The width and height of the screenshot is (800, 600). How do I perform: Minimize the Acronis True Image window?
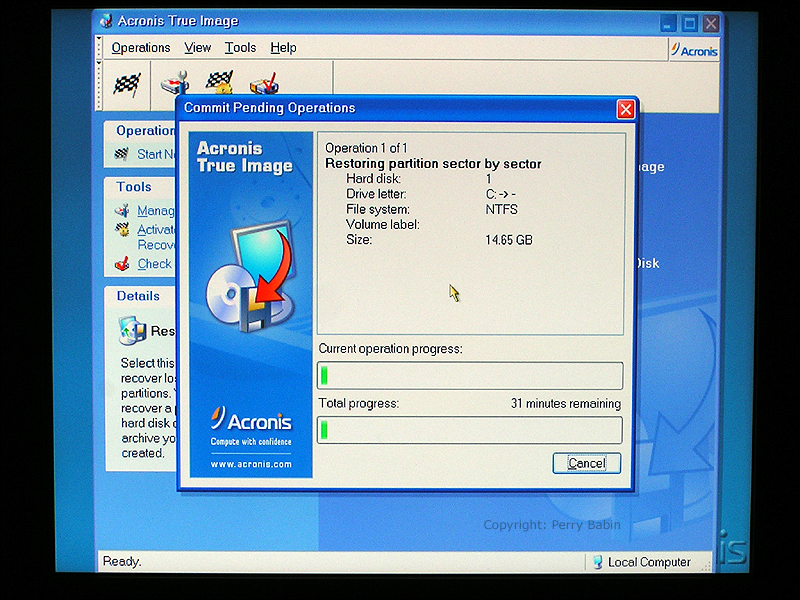coord(668,23)
